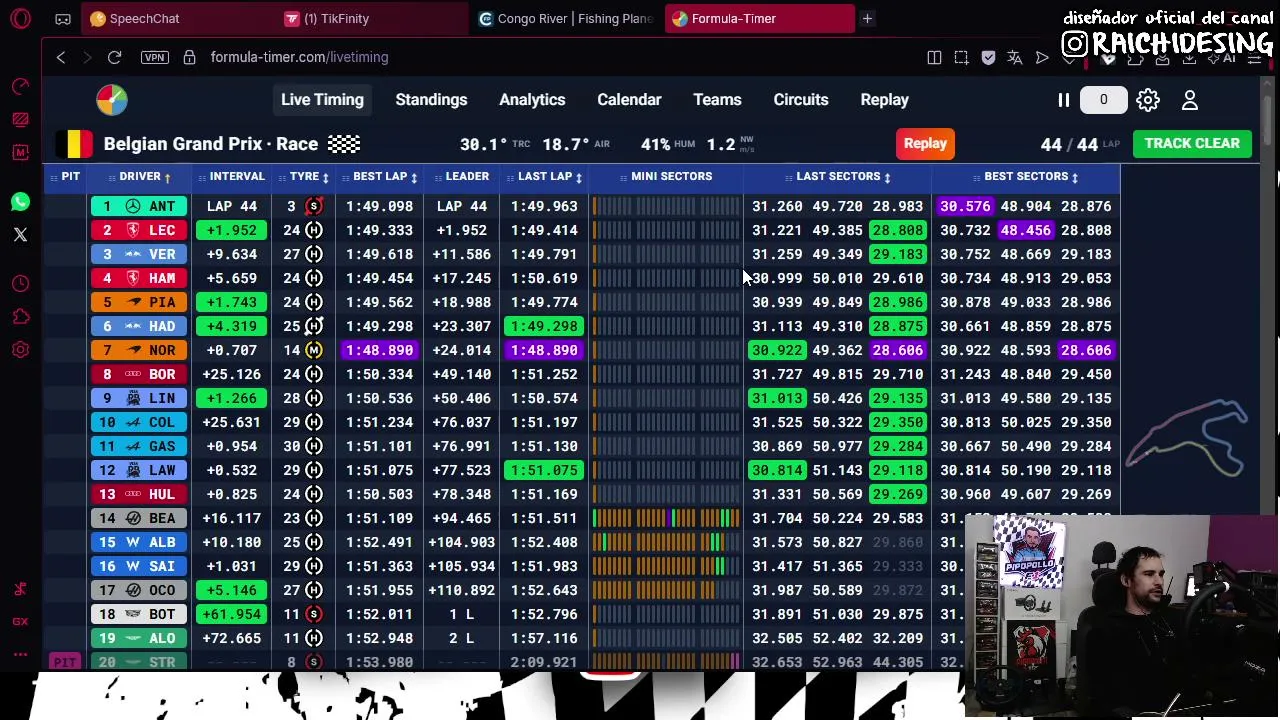Image resolution: width=1280 pixels, height=720 pixels.
Task: Click the orange Replay button
Action: tap(925, 143)
